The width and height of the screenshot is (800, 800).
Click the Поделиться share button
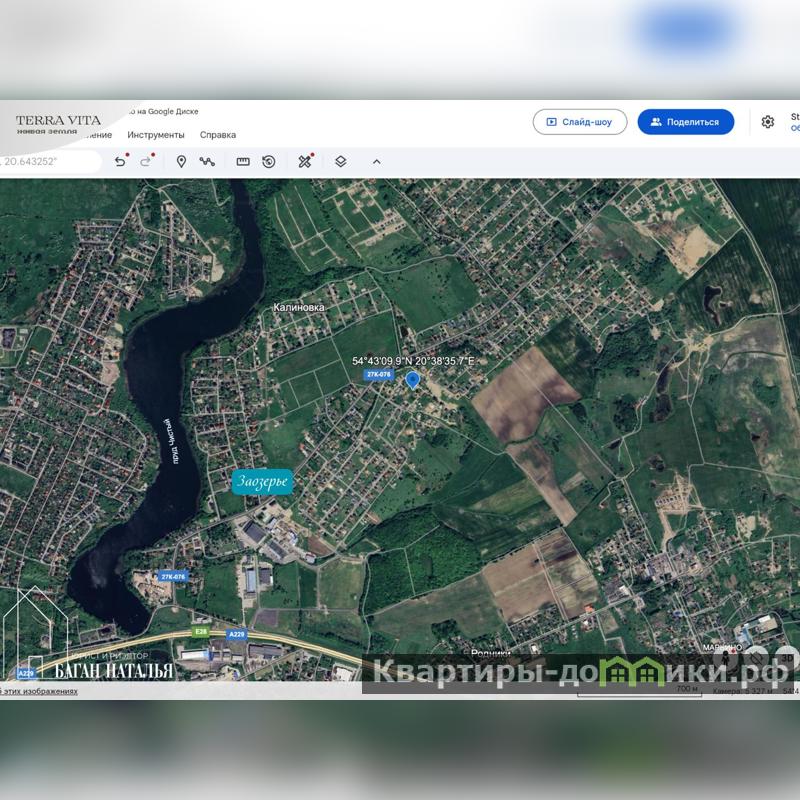point(686,122)
